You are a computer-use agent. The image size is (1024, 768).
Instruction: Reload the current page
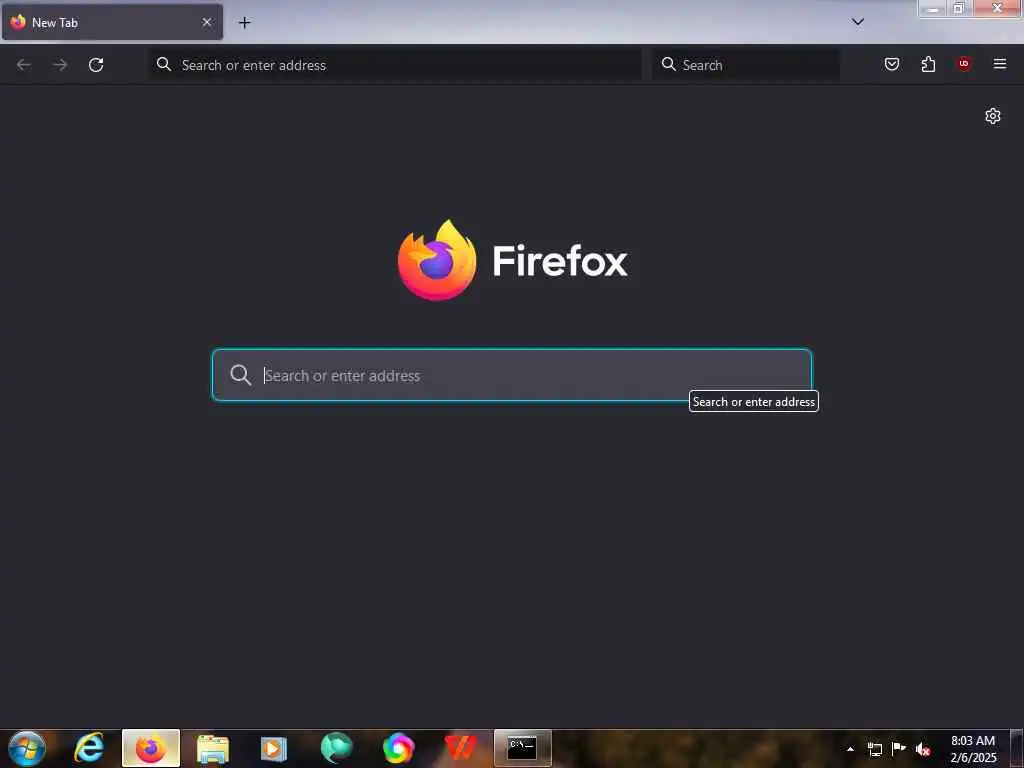click(x=96, y=65)
